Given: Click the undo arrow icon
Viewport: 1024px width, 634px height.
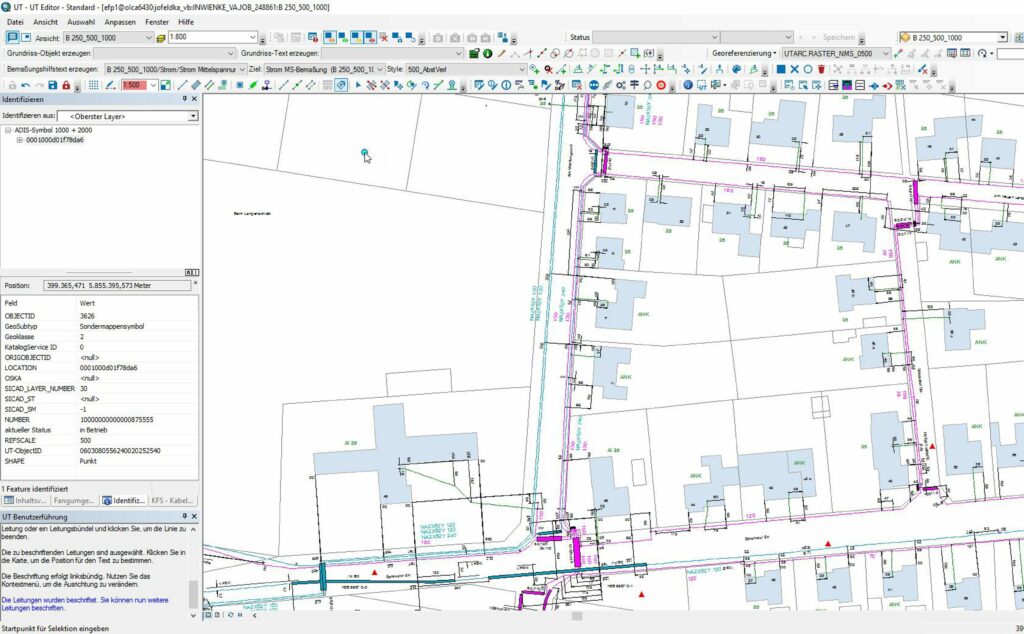Looking at the screenshot, I should pos(25,85).
